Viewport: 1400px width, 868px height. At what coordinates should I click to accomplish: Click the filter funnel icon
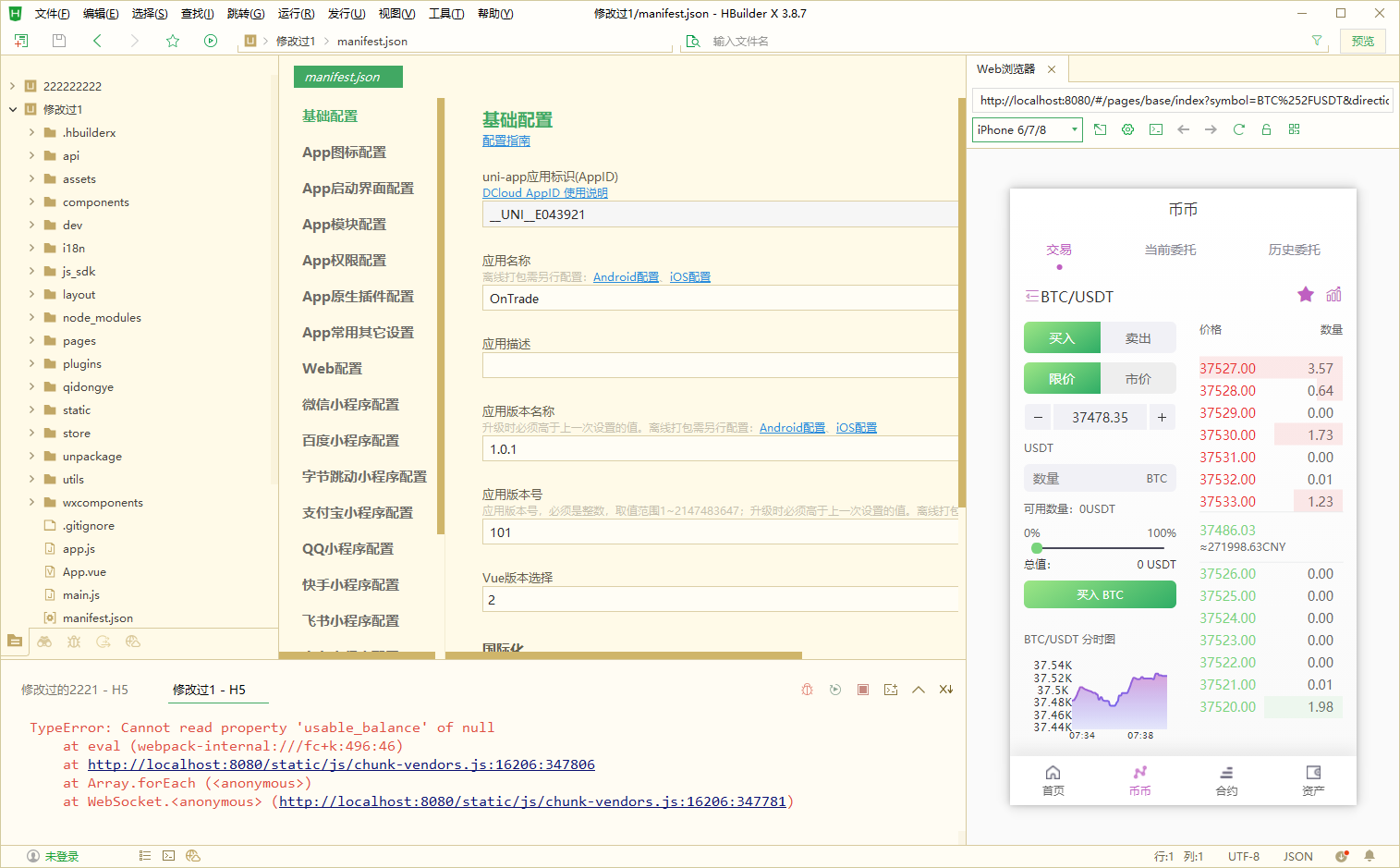(x=1317, y=41)
